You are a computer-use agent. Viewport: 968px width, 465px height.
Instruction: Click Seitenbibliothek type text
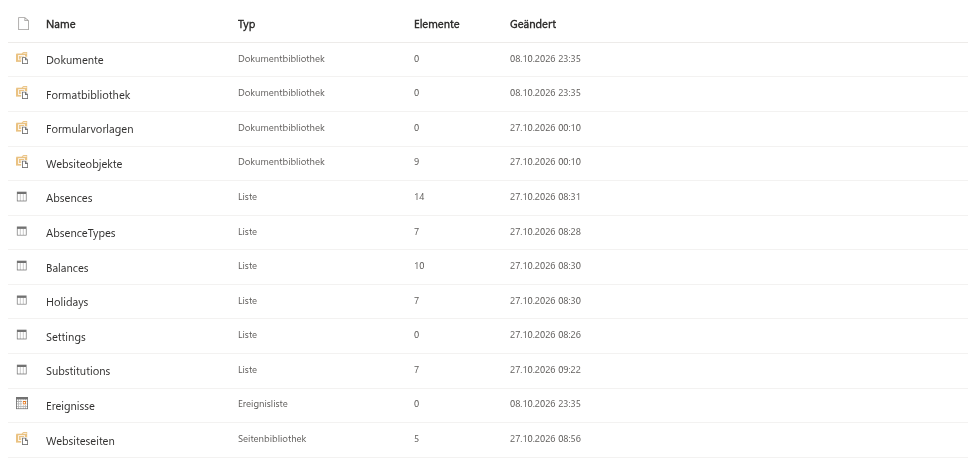(272, 438)
